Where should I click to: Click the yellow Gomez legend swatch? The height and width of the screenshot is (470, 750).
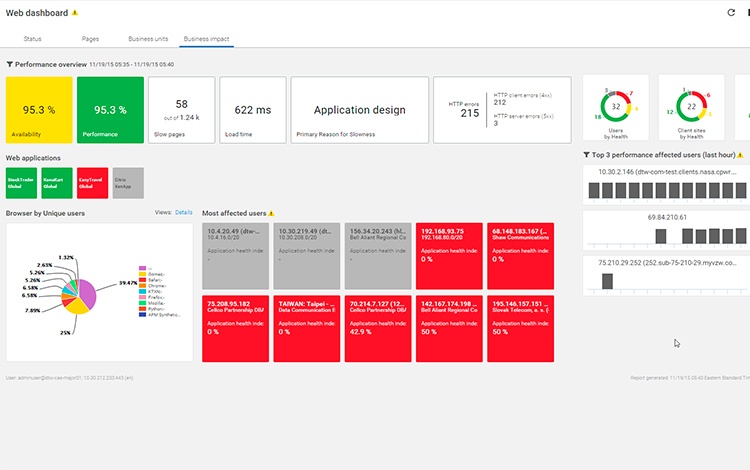(x=142, y=274)
